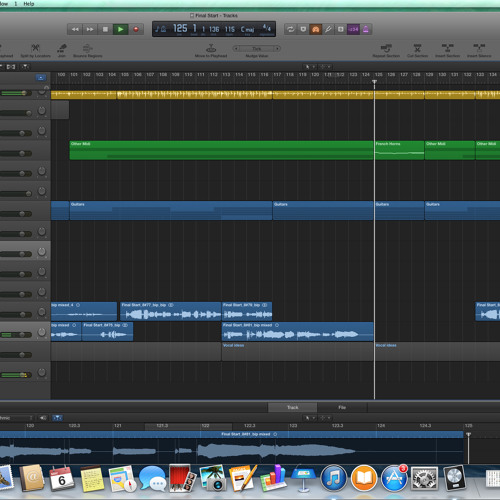
Task: Open the Tracks area left-click tool menu
Action: (310, 67)
